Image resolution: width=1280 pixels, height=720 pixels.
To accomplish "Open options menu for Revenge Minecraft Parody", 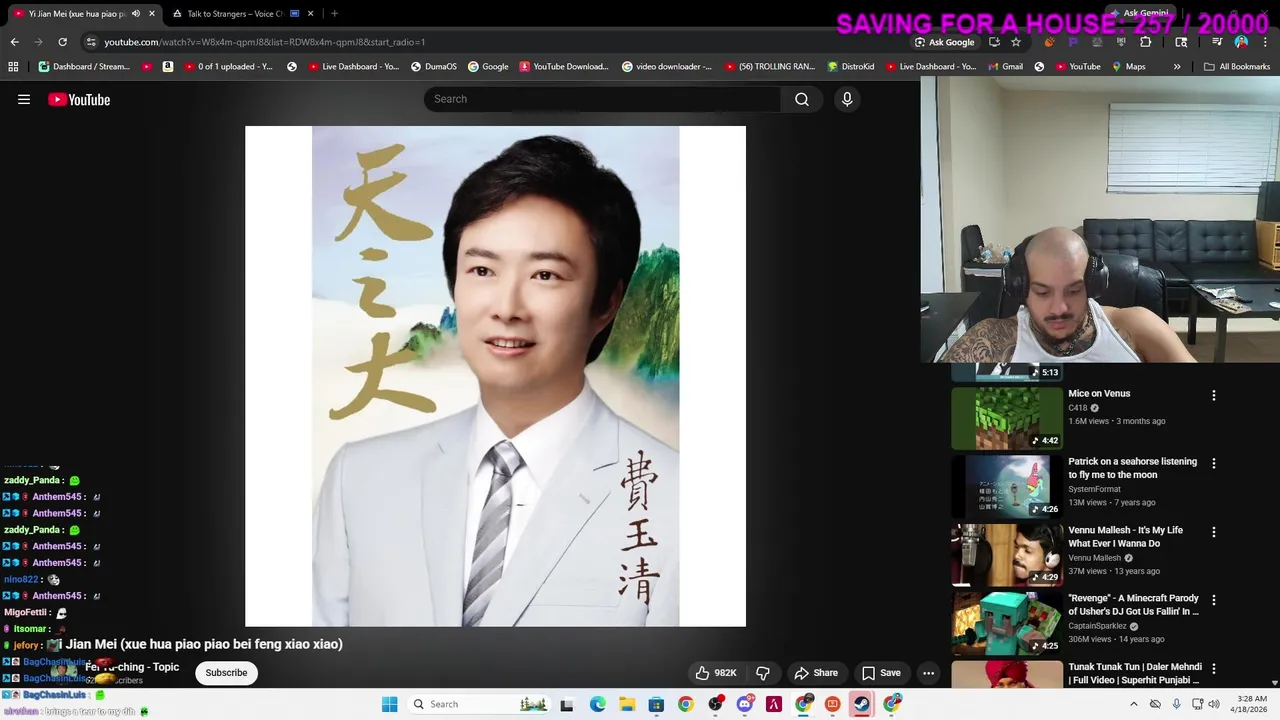I will [1214, 600].
